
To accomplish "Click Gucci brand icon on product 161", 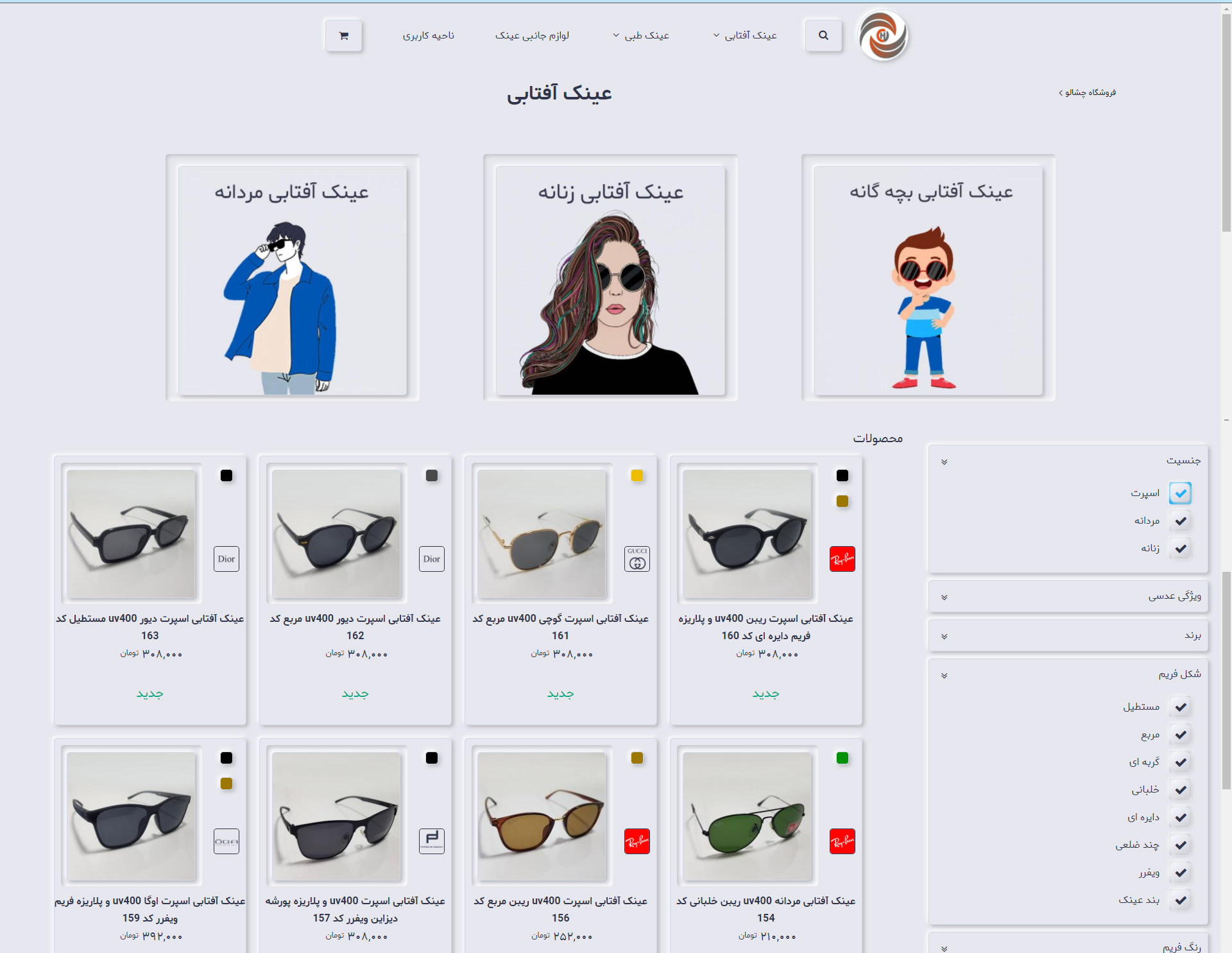I will click(637, 559).
